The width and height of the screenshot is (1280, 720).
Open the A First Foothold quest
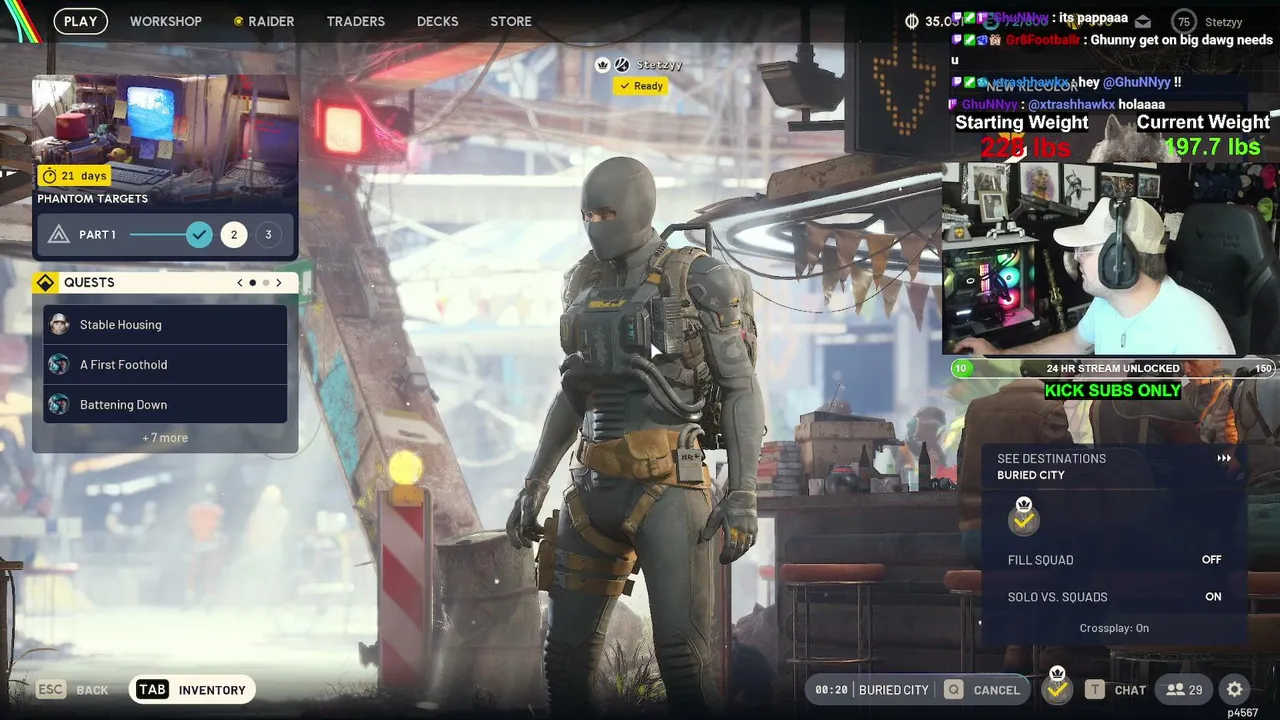[165, 364]
